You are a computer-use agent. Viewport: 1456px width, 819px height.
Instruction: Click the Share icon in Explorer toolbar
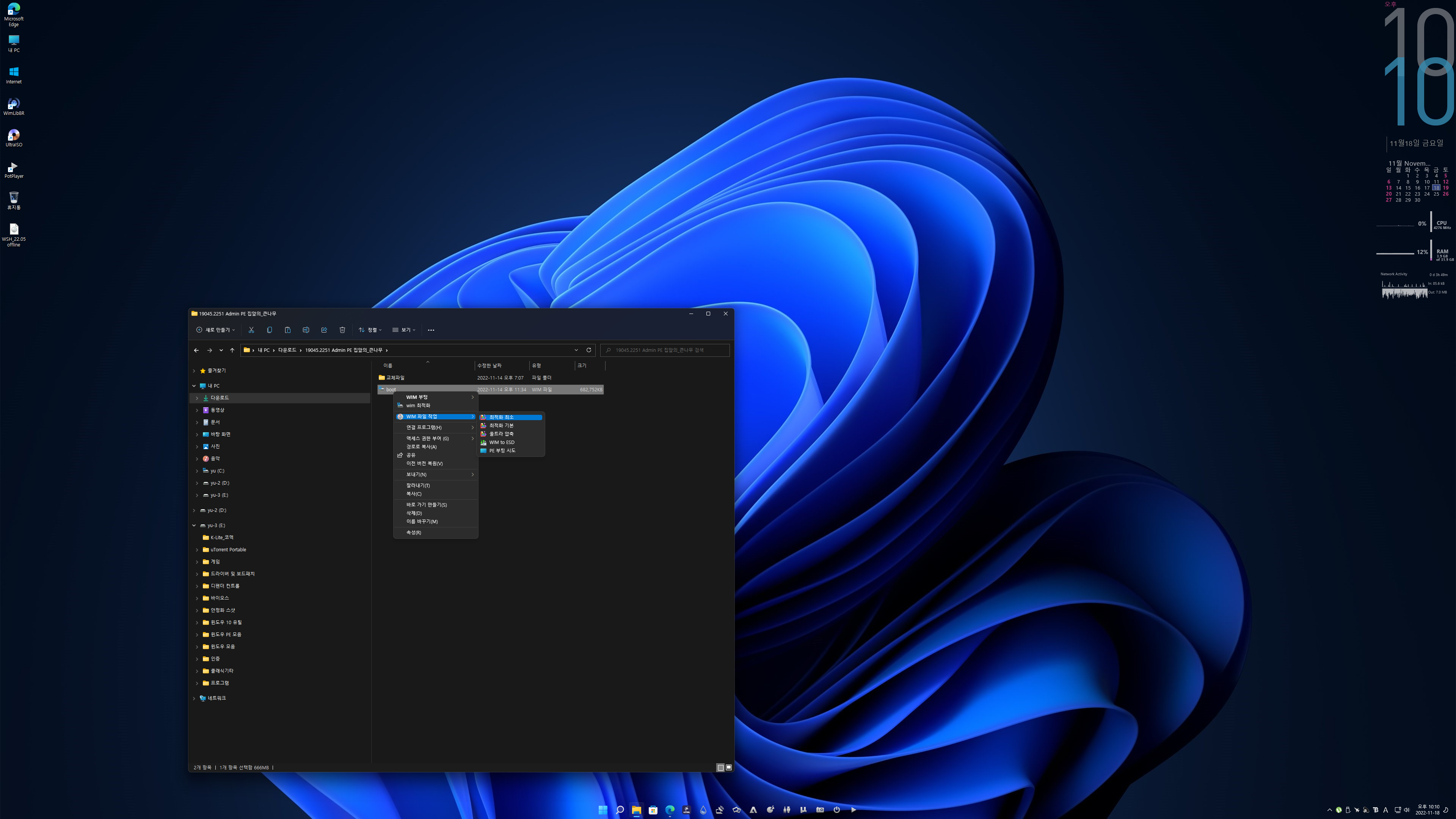[324, 329]
